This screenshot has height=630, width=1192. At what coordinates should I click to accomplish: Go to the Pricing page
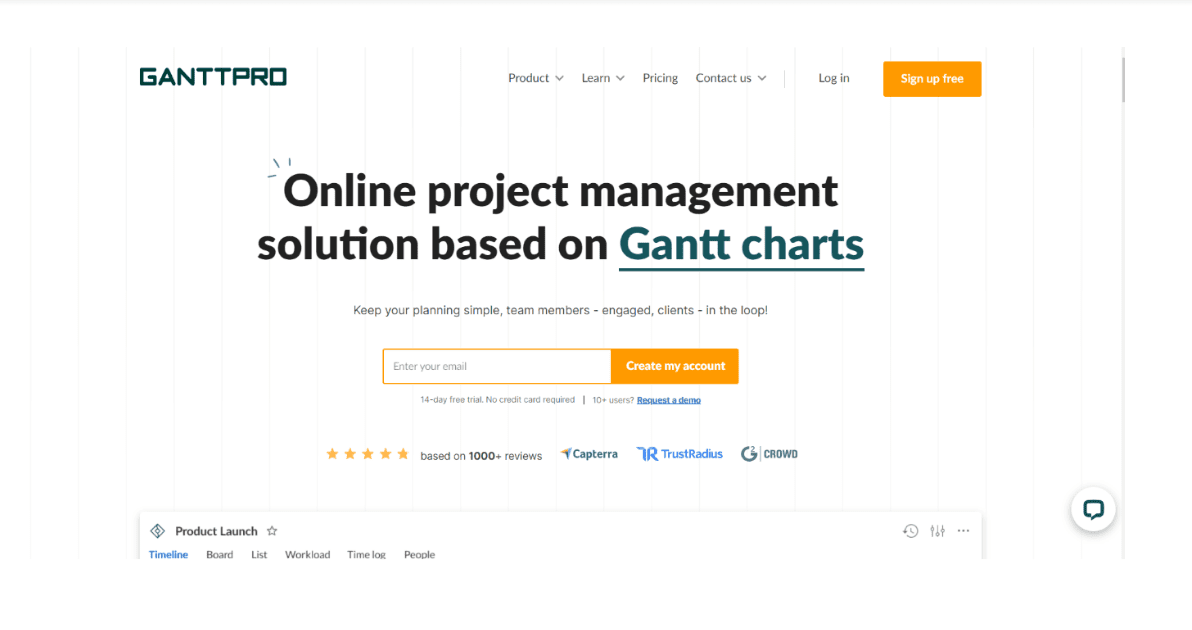pyautogui.click(x=660, y=78)
